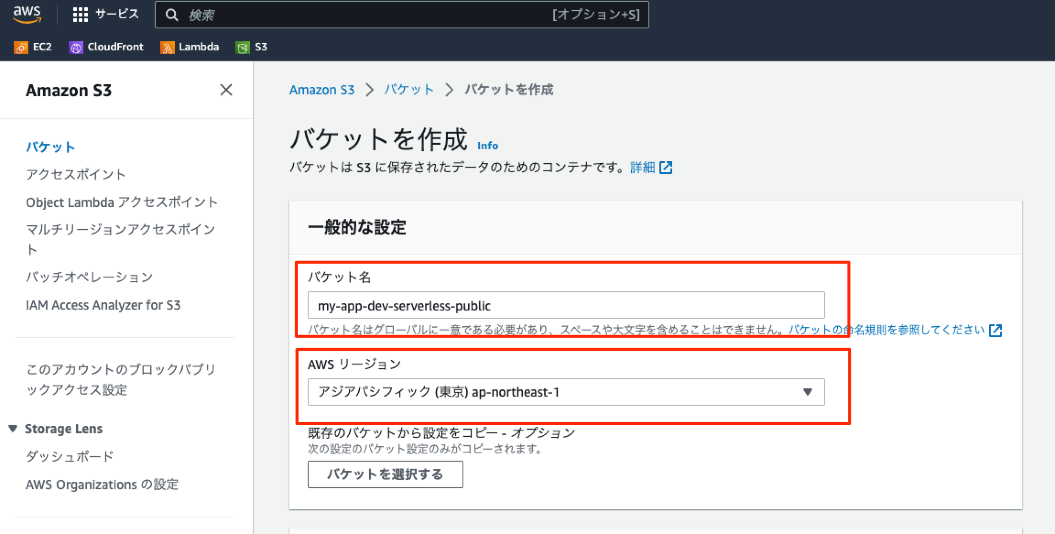Collapse the Storage Lens section
This screenshot has width=1055, height=534.
12,428
